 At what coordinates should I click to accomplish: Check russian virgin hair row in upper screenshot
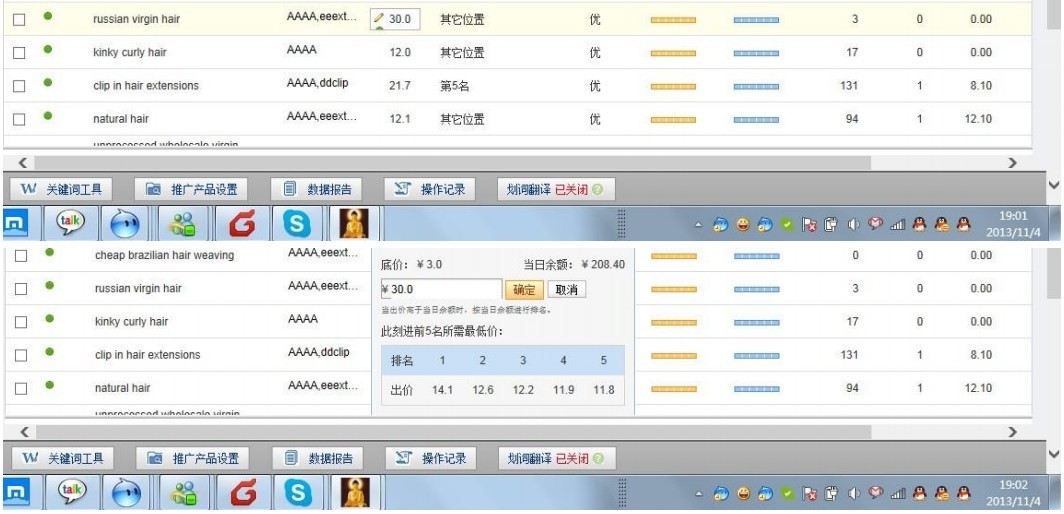click(x=20, y=20)
